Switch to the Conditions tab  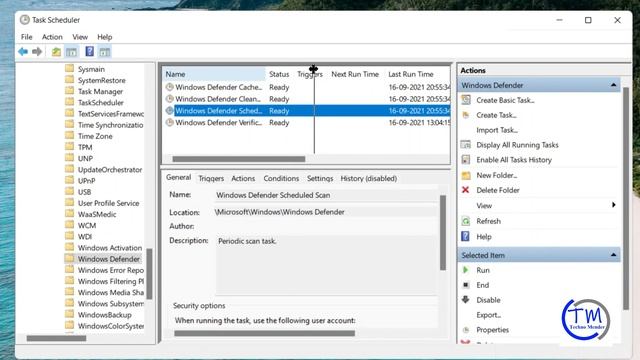coord(281,178)
